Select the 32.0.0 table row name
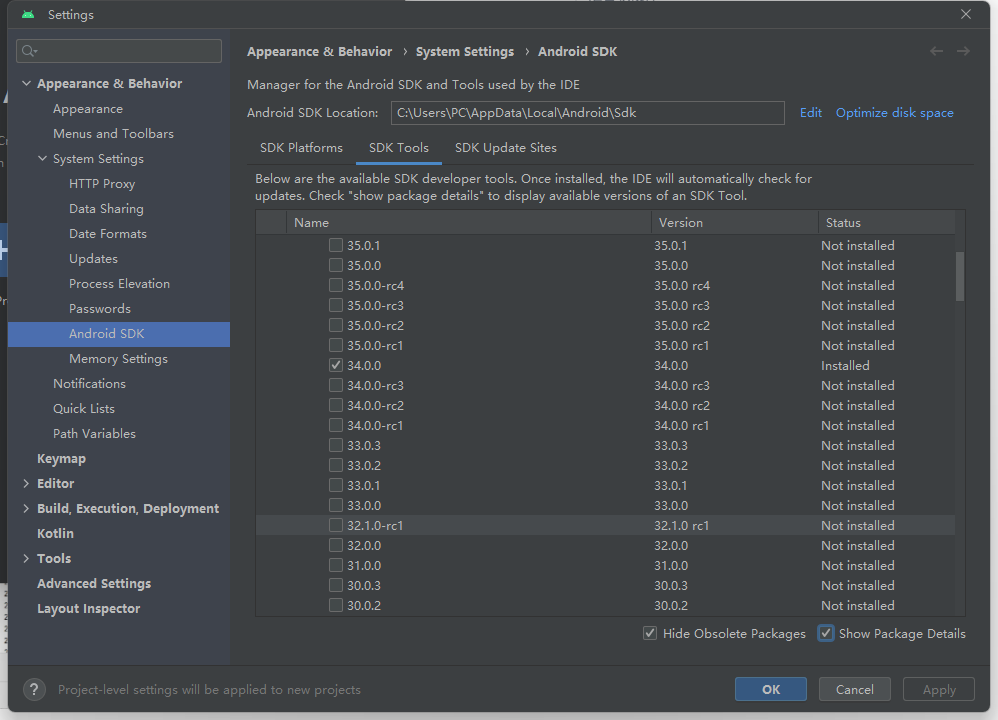This screenshot has width=998, height=720. click(x=363, y=546)
